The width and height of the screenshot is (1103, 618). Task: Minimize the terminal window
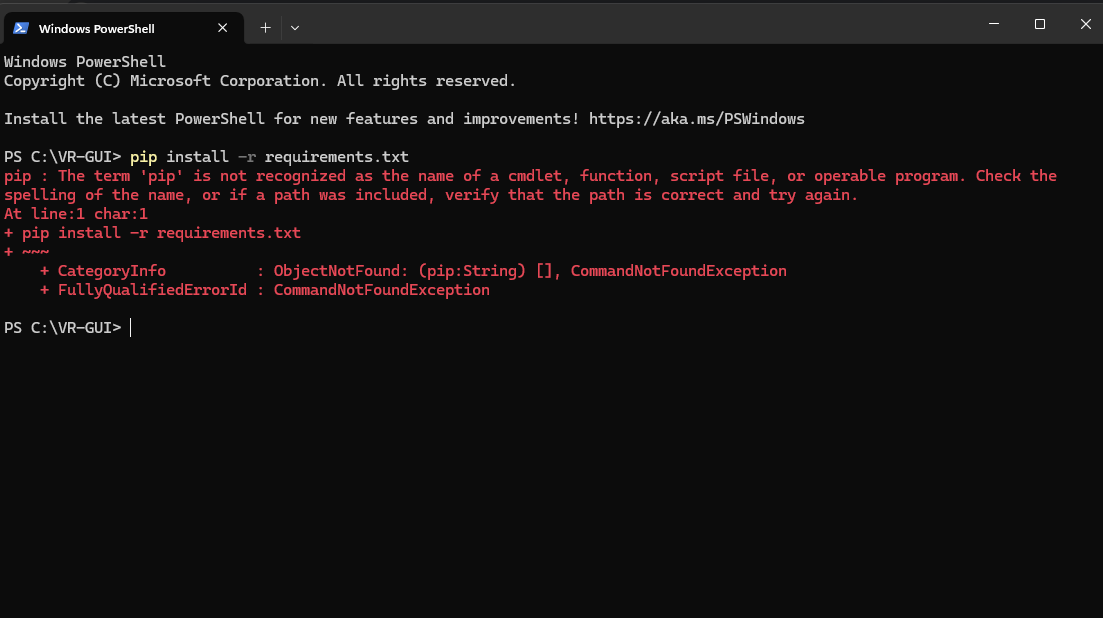pyautogui.click(x=992, y=24)
